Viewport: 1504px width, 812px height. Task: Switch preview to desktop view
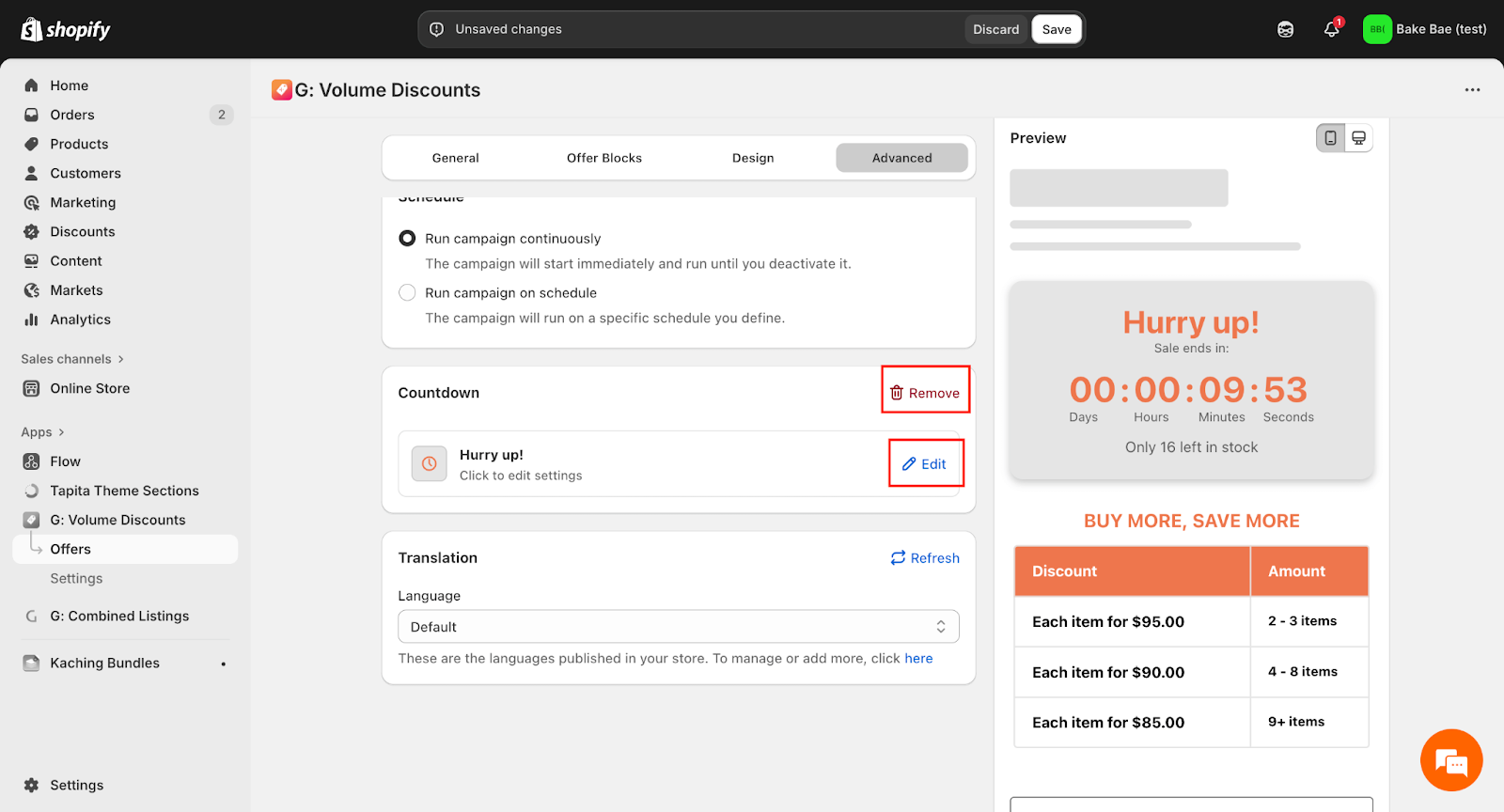(1358, 138)
